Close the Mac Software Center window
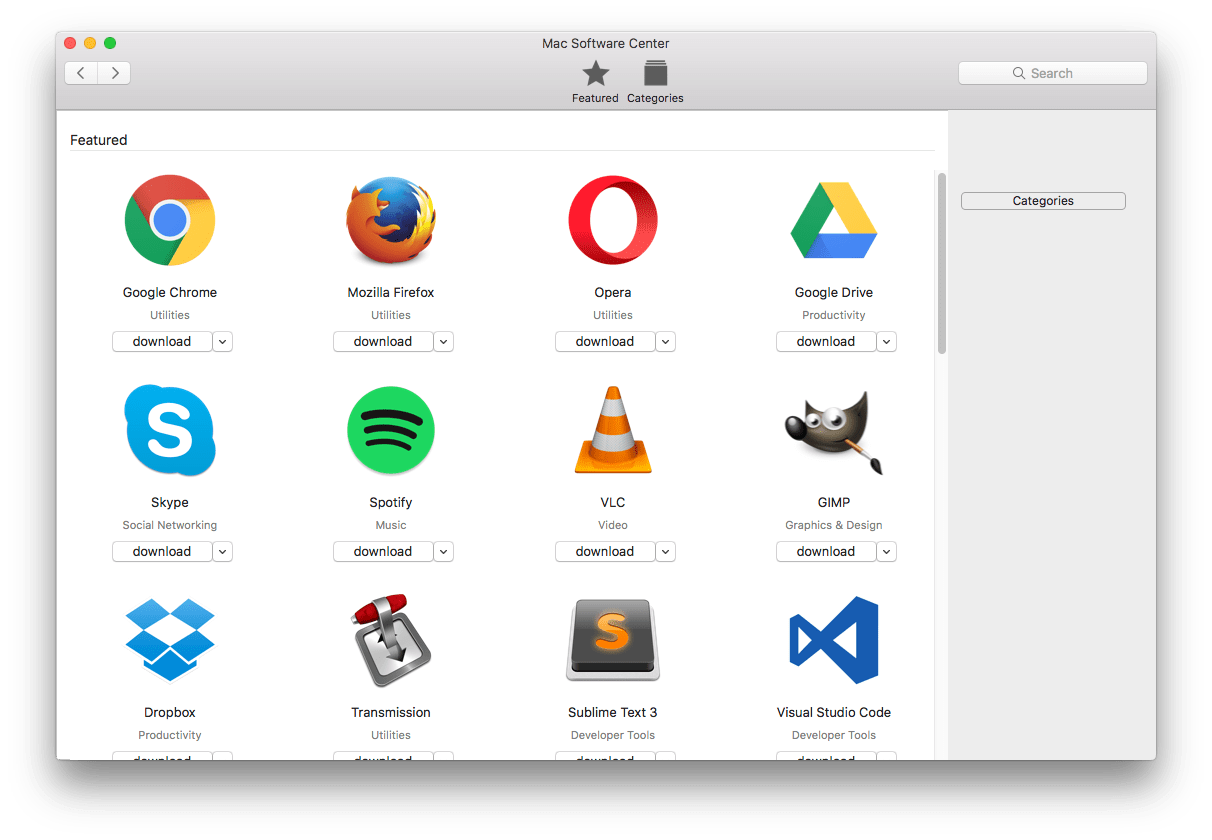1212x840 pixels. click(x=70, y=43)
